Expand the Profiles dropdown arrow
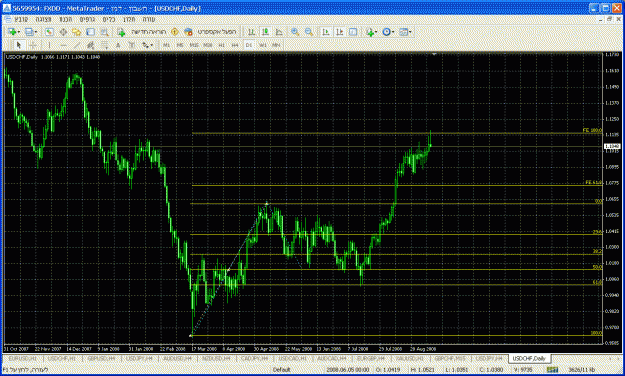Viewport: 625px width, 376px height. click(36, 32)
